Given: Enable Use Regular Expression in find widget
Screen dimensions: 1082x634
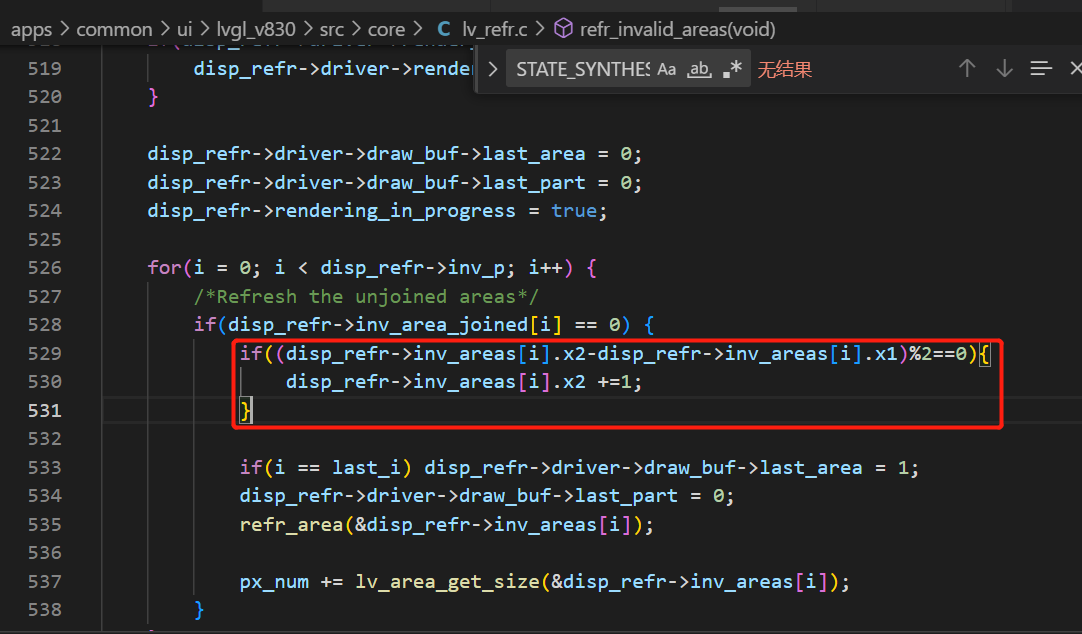Looking at the screenshot, I should coord(732,69).
